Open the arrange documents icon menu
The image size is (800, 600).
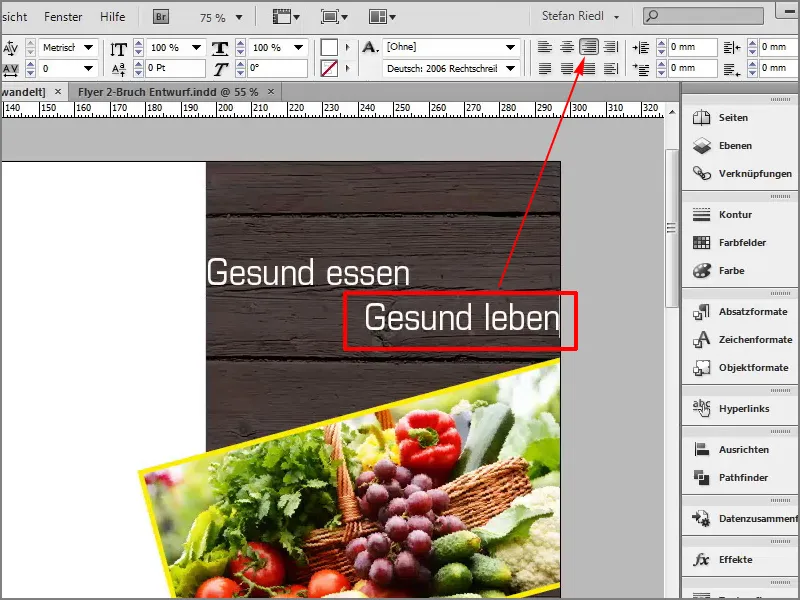pyautogui.click(x=382, y=17)
